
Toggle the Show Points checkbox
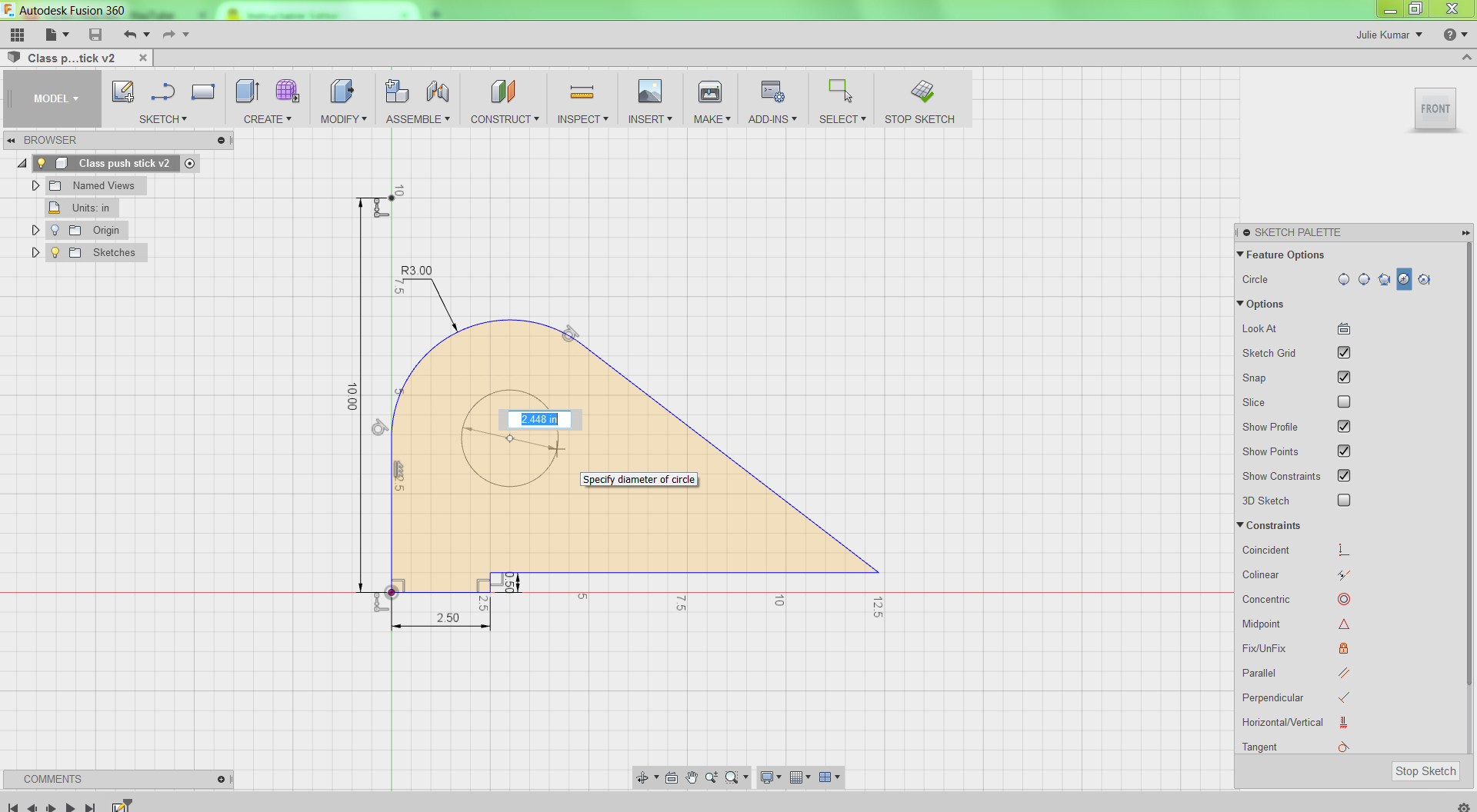point(1344,451)
